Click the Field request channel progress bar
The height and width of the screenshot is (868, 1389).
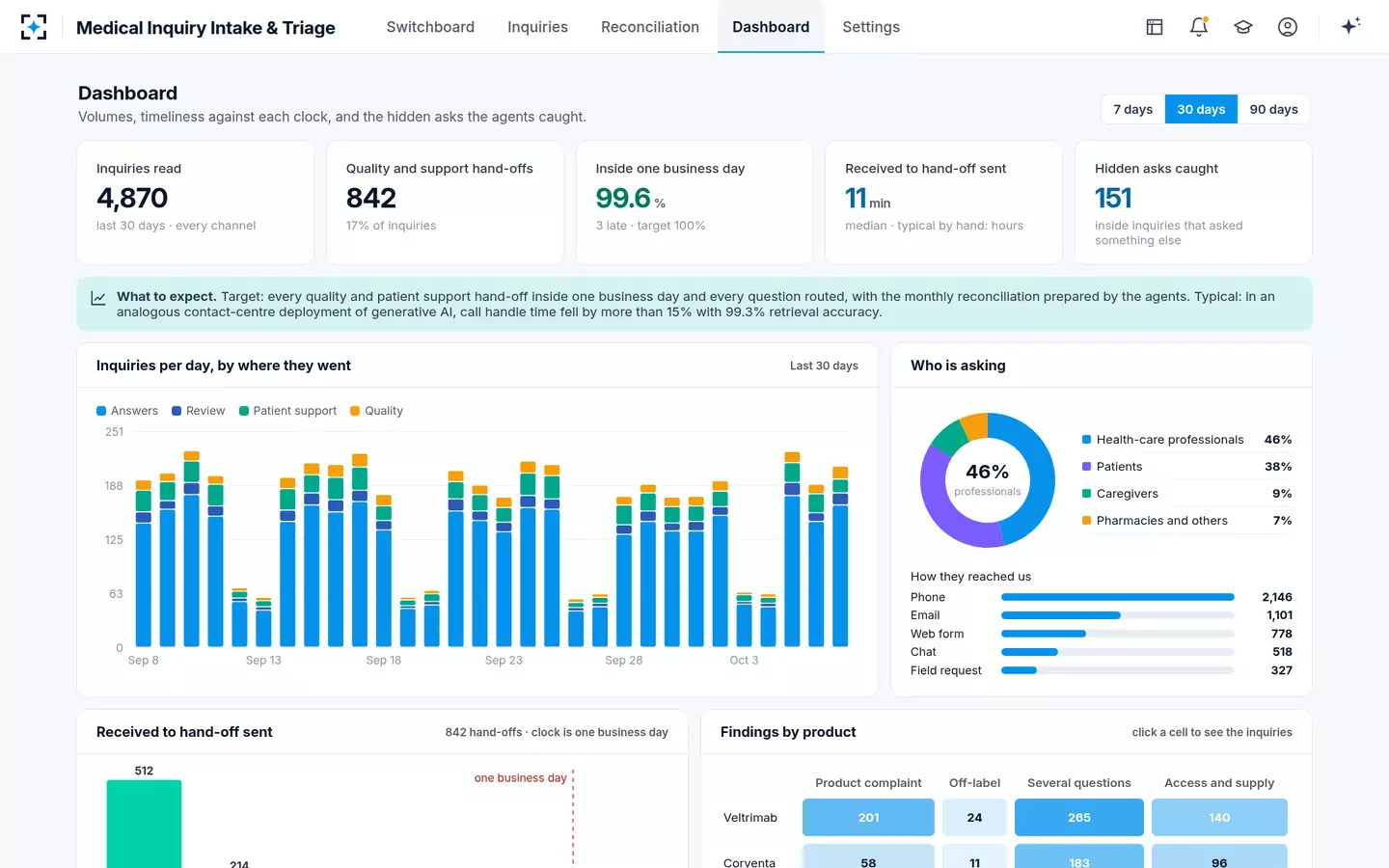(1118, 670)
